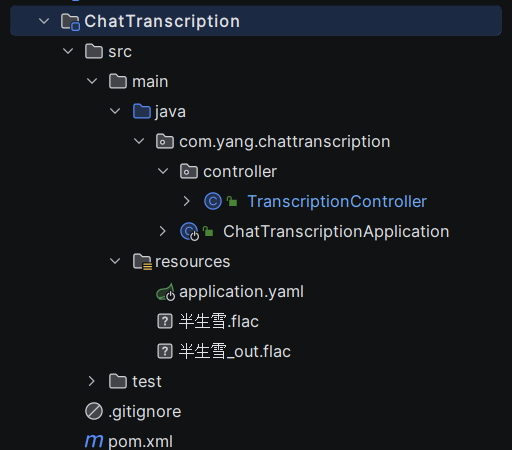512x450 pixels.
Task: Click the green public lock badge beside TranscriptionController
Action: point(232,201)
